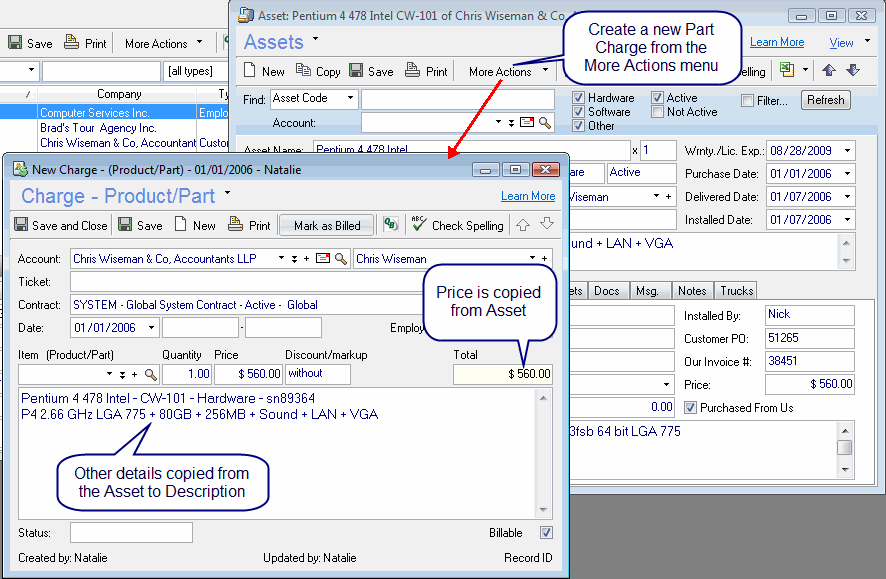Open account search magnifier in Charge window

(341, 259)
